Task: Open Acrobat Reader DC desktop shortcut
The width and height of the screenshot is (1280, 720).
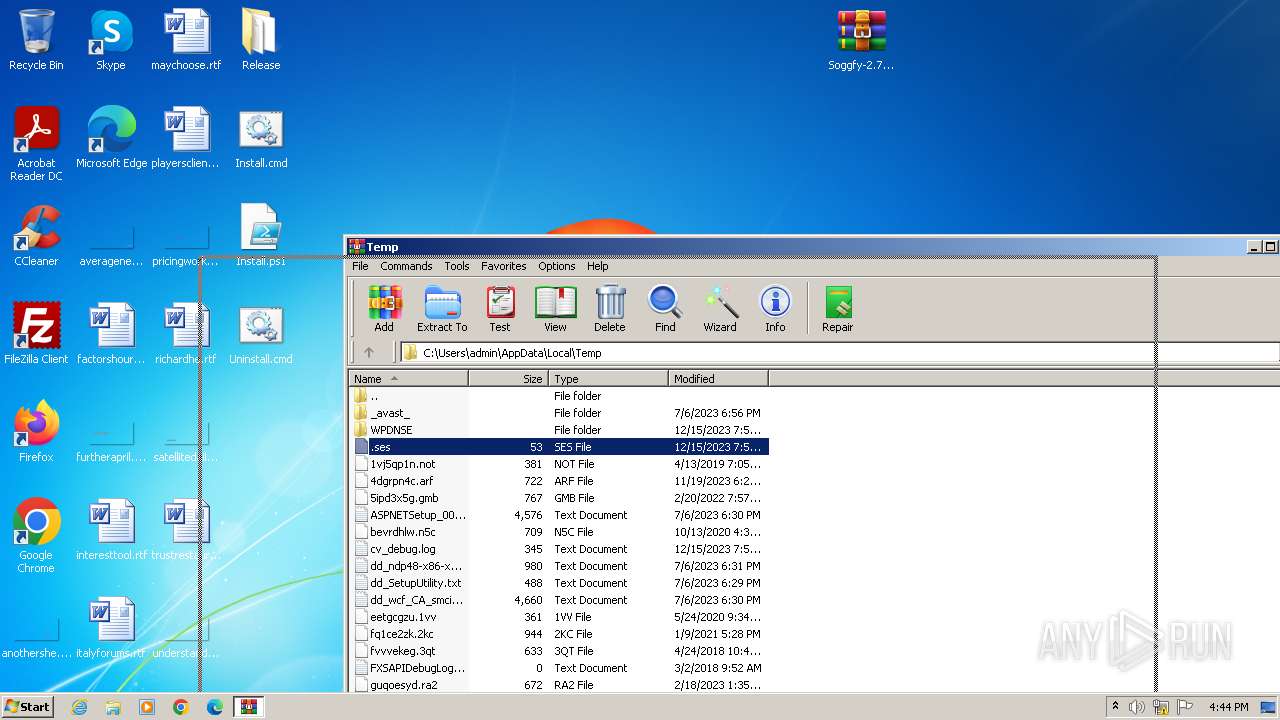Action: [36, 144]
